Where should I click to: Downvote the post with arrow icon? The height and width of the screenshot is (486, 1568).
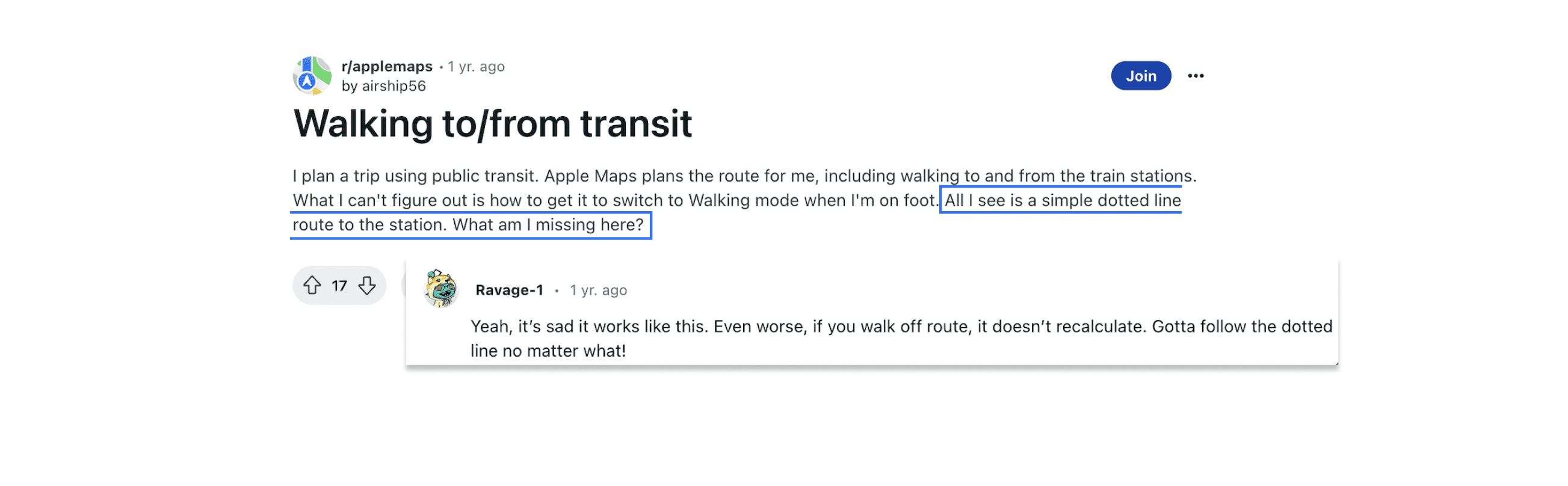click(366, 285)
